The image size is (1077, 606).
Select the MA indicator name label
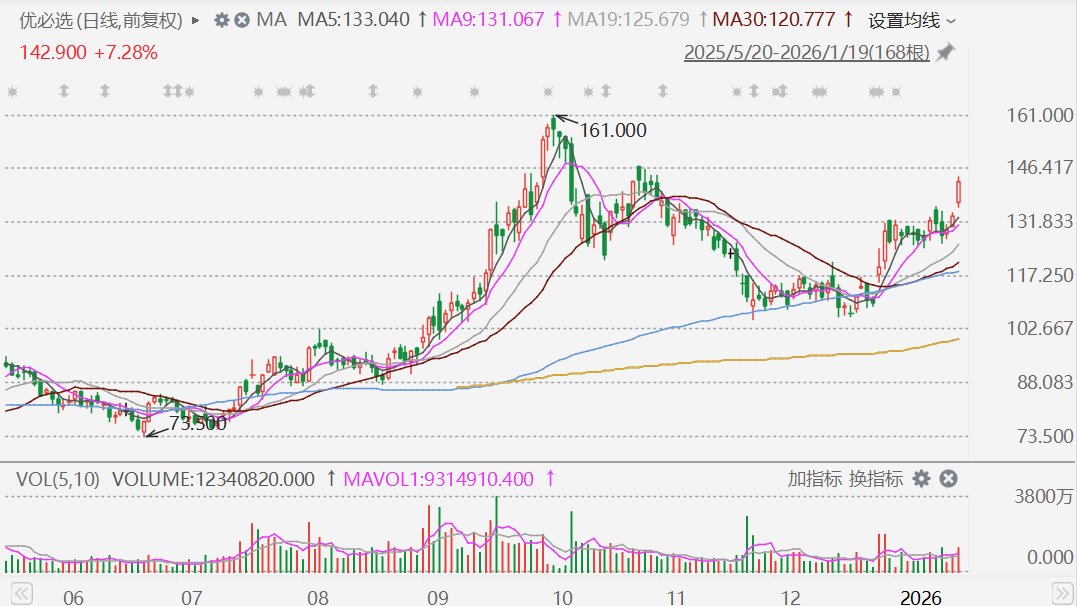[271, 19]
